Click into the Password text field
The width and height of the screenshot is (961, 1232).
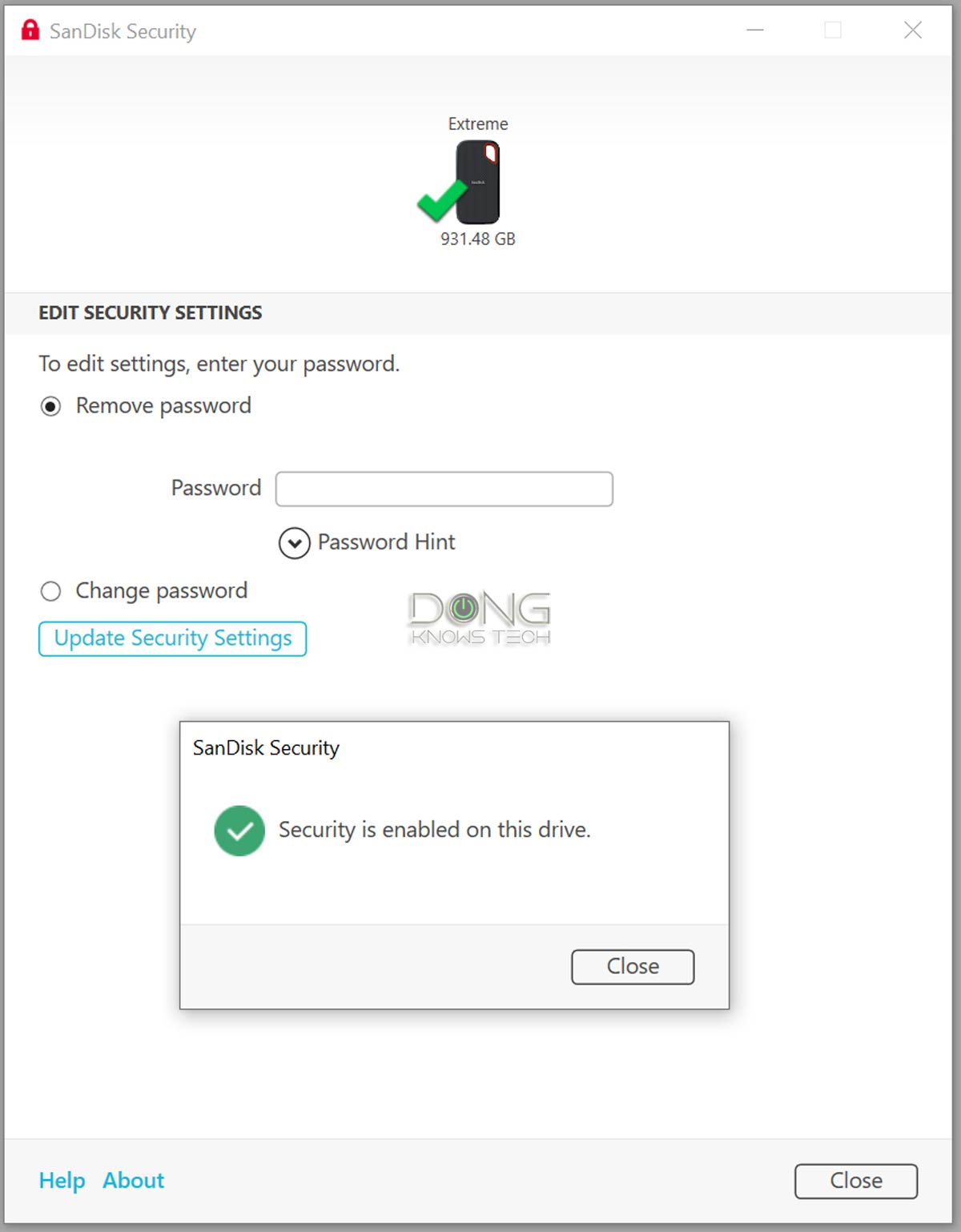[444, 489]
